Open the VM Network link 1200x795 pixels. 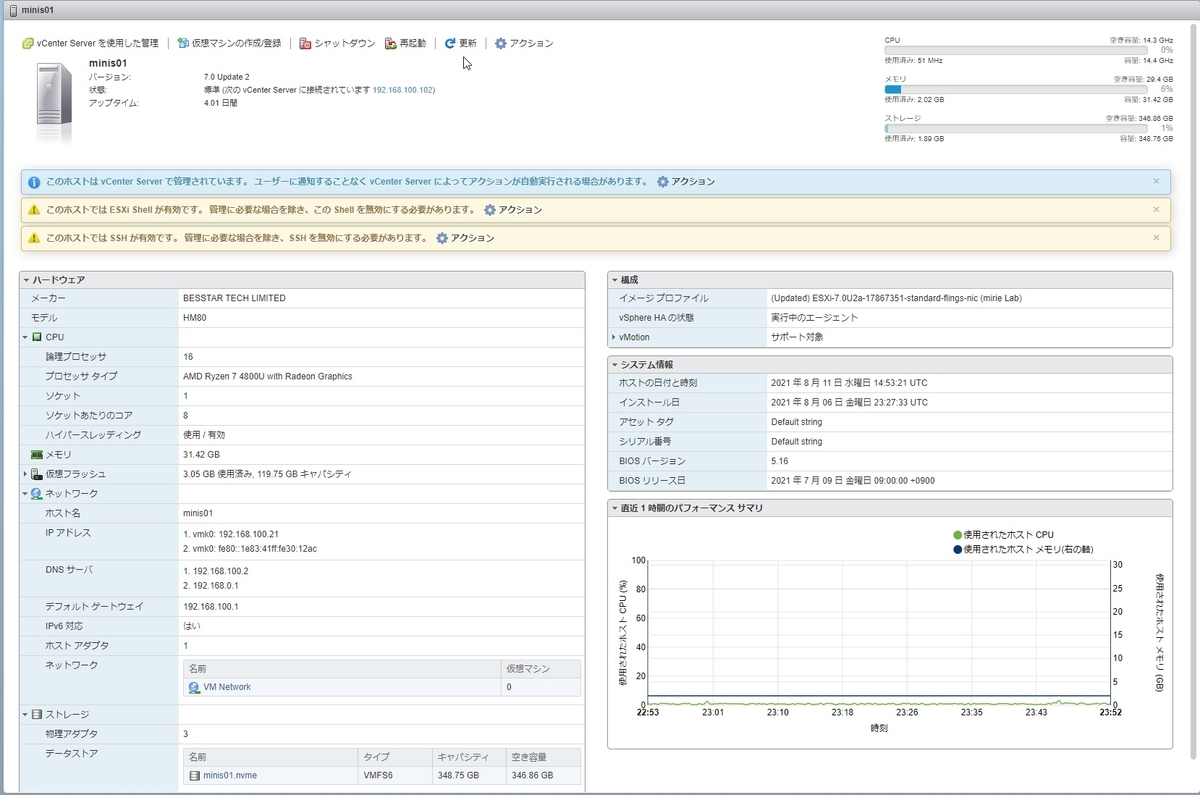tap(227, 688)
